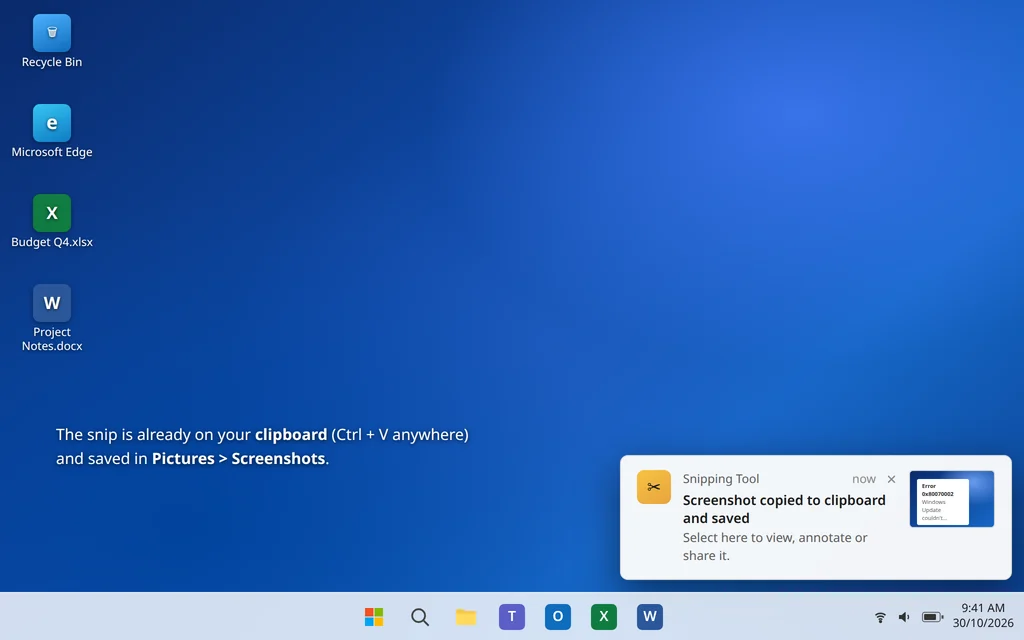Click 'Select here to view, annotate or share it'
This screenshot has height=640, width=1024.
(775, 547)
